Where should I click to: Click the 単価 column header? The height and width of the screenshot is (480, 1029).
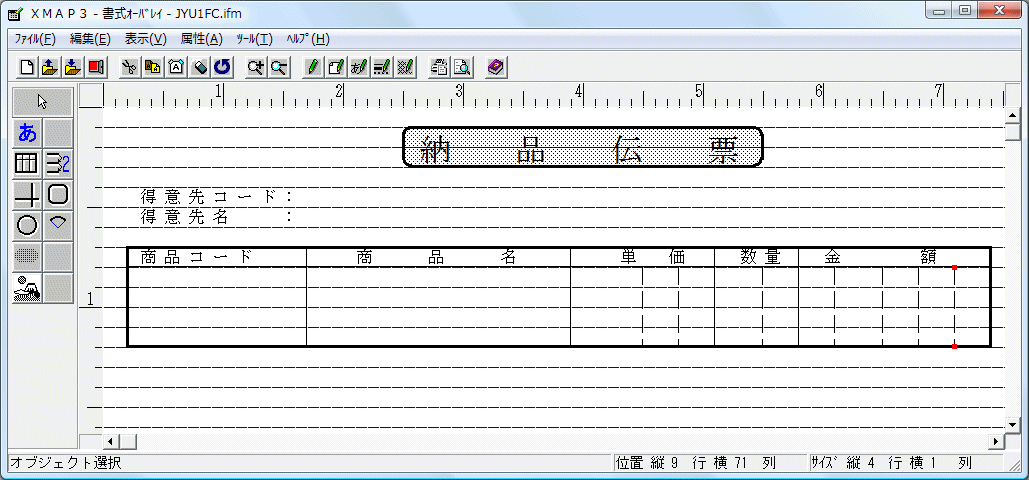[653, 258]
